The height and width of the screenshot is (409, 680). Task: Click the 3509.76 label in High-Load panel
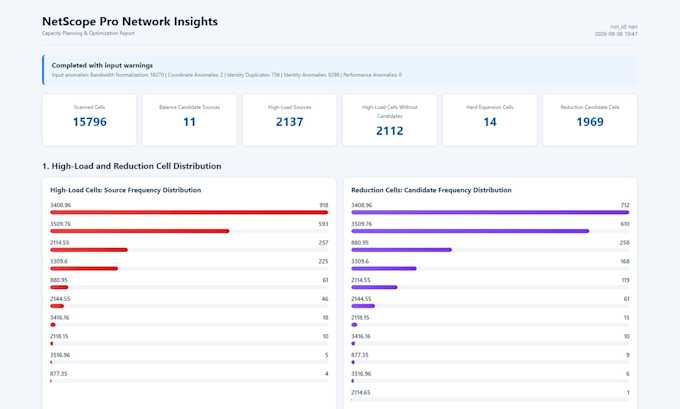(x=60, y=224)
